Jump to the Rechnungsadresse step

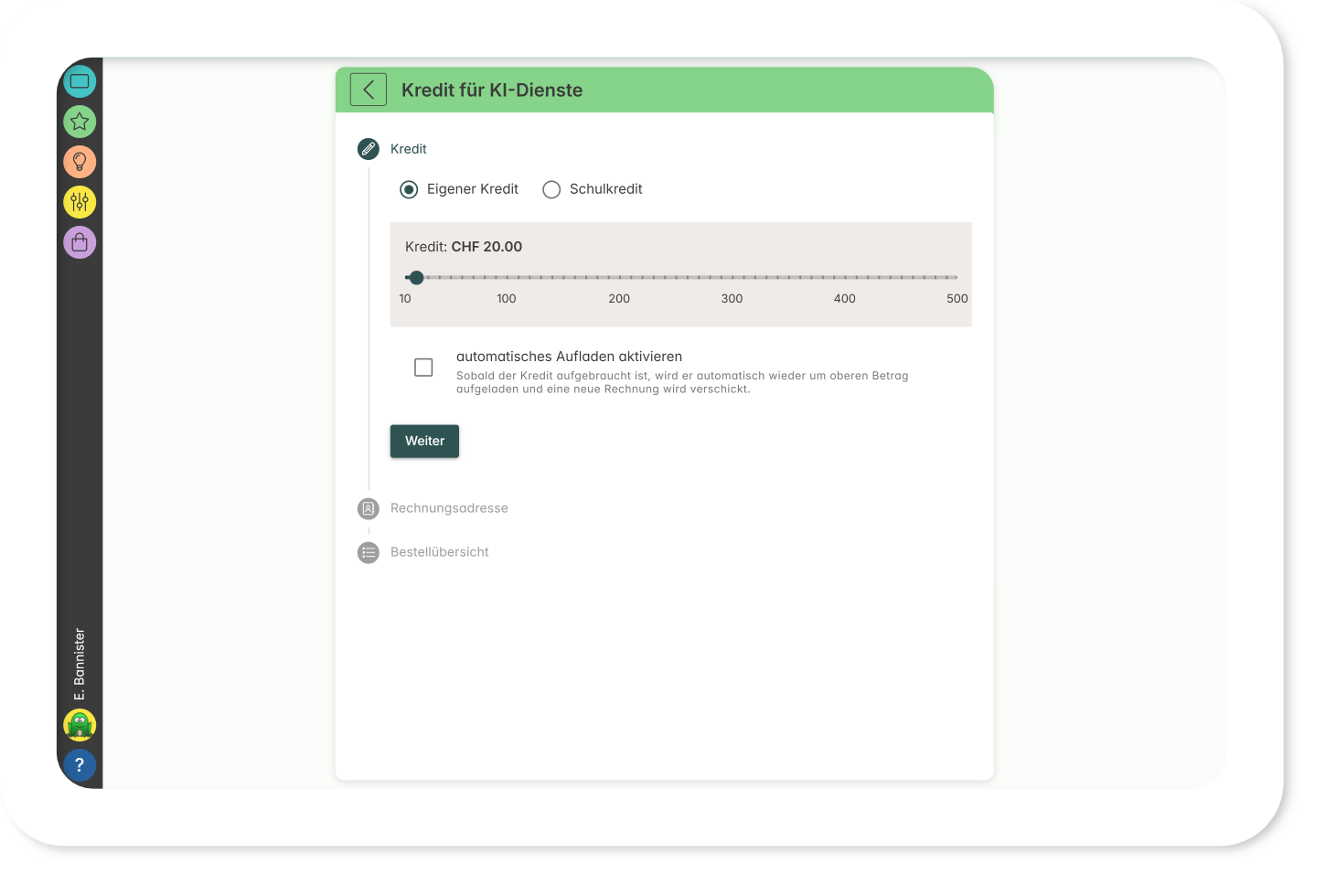coord(448,508)
